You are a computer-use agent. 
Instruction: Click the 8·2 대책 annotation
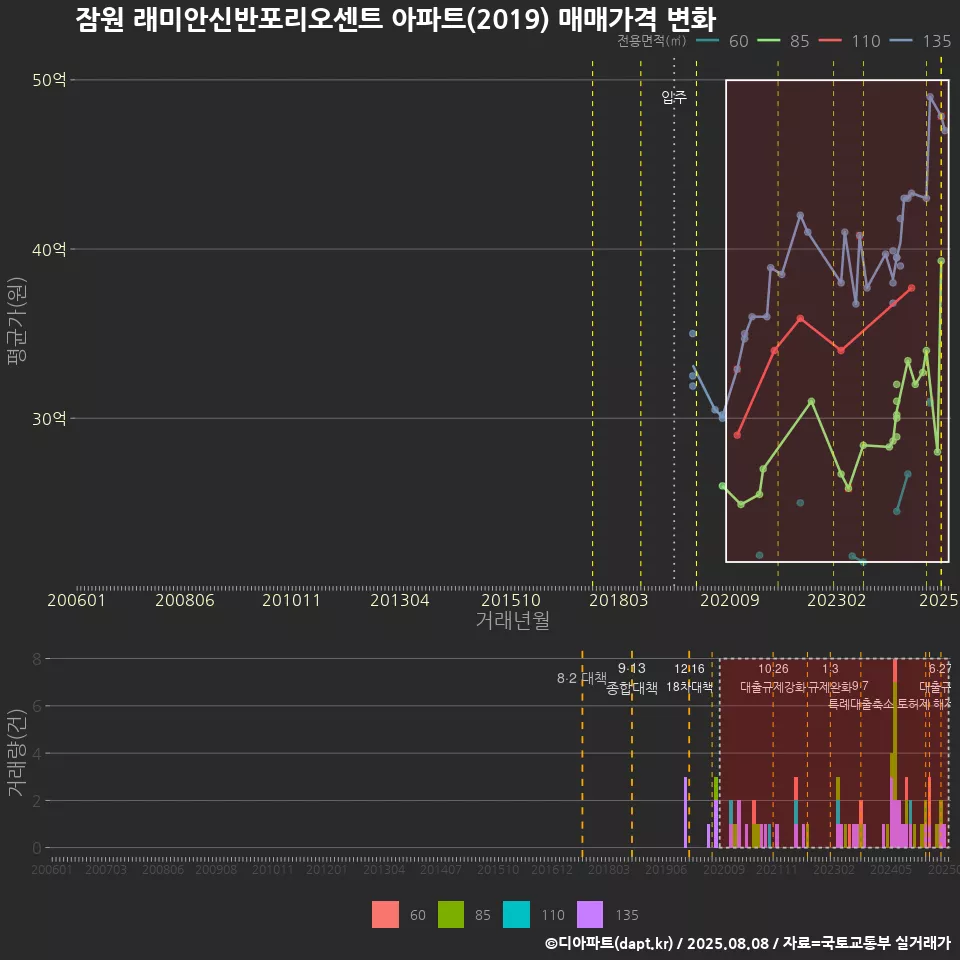click(x=582, y=678)
